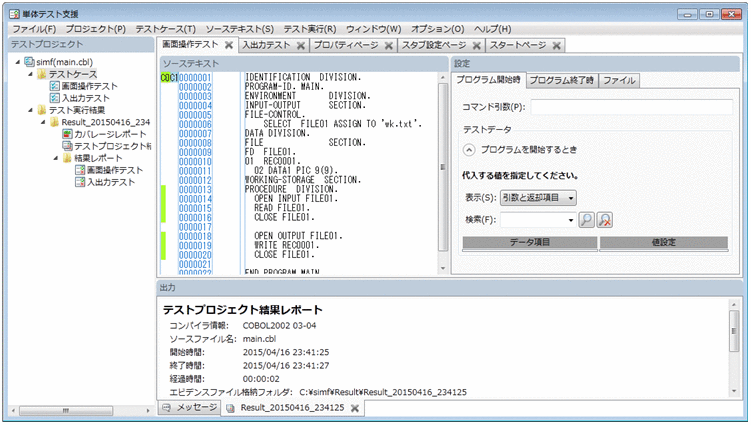The height and width of the screenshot is (425, 751).
Task: Click the clear search icon with red X
Action: click(605, 220)
